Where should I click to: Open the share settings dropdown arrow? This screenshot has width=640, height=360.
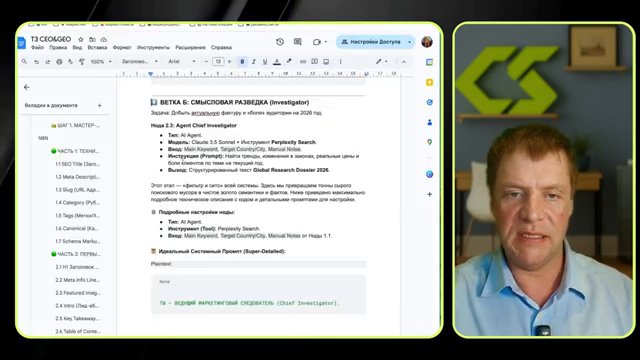pyautogui.click(x=409, y=42)
